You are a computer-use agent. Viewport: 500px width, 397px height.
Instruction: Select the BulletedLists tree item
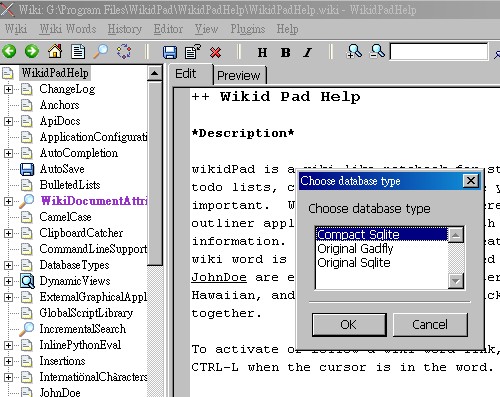[x=70, y=185]
